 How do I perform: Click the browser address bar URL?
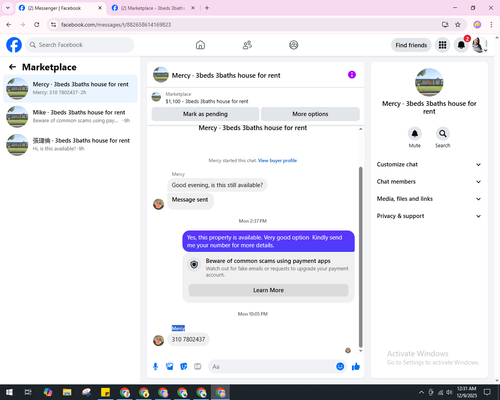tap(116, 25)
